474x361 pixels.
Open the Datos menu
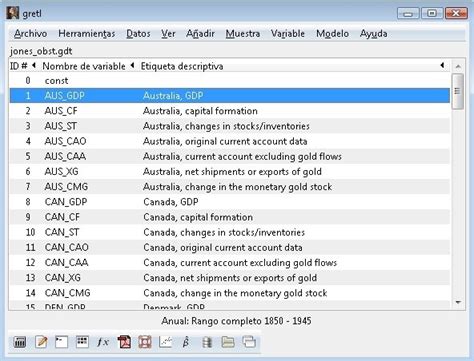pyautogui.click(x=138, y=34)
